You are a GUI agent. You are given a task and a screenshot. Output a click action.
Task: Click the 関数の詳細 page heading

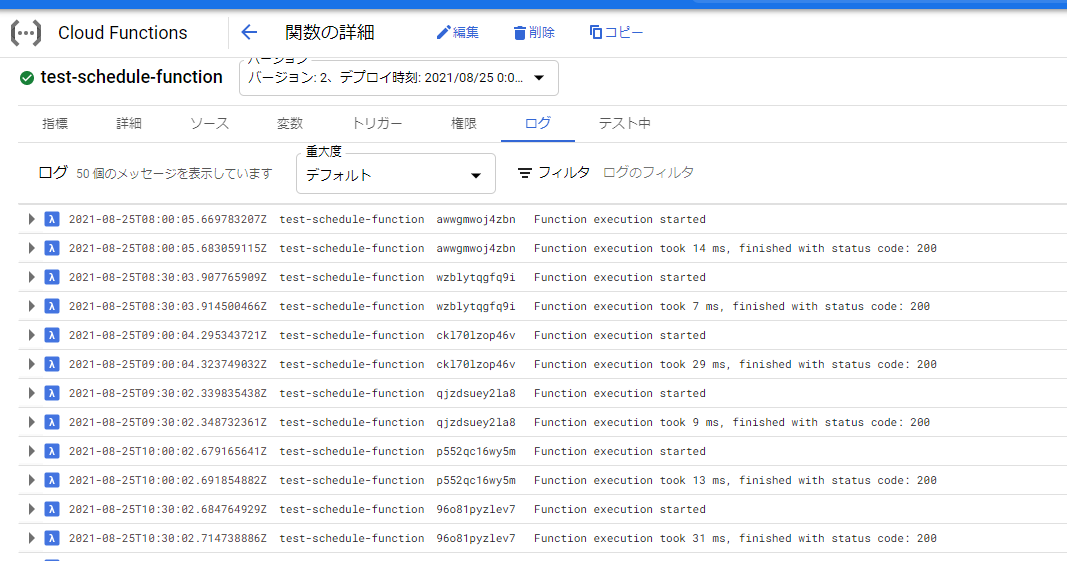pyautogui.click(x=329, y=32)
